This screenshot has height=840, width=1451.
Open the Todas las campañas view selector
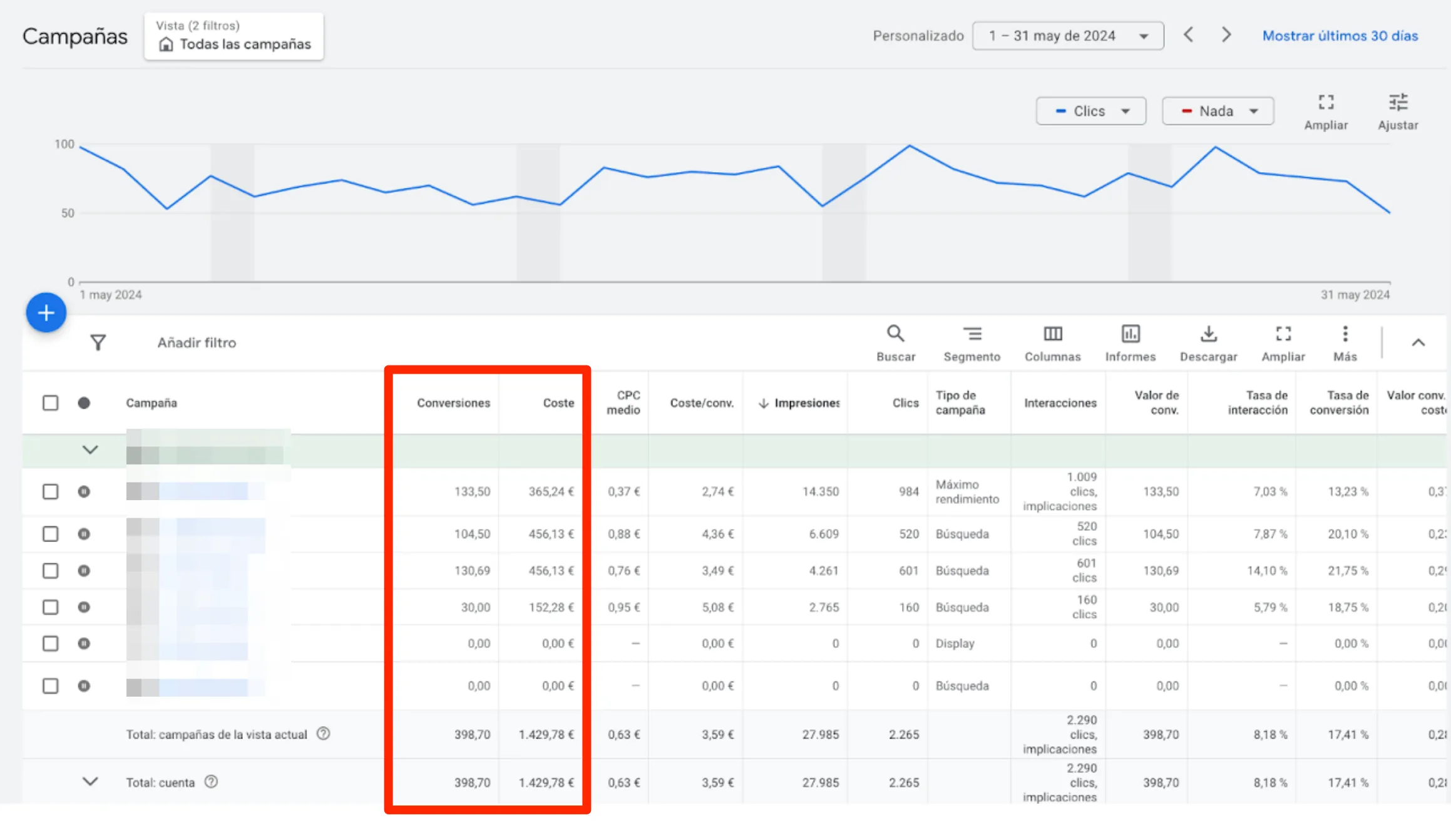click(x=233, y=36)
